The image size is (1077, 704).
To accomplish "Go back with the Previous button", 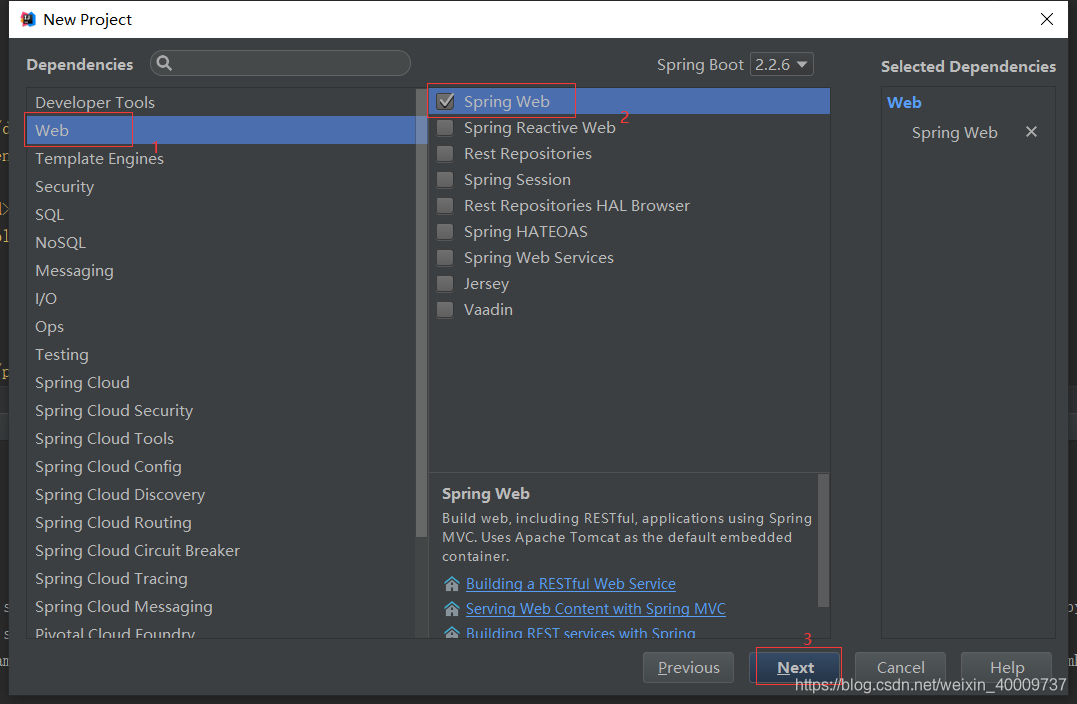I will click(x=688, y=668).
